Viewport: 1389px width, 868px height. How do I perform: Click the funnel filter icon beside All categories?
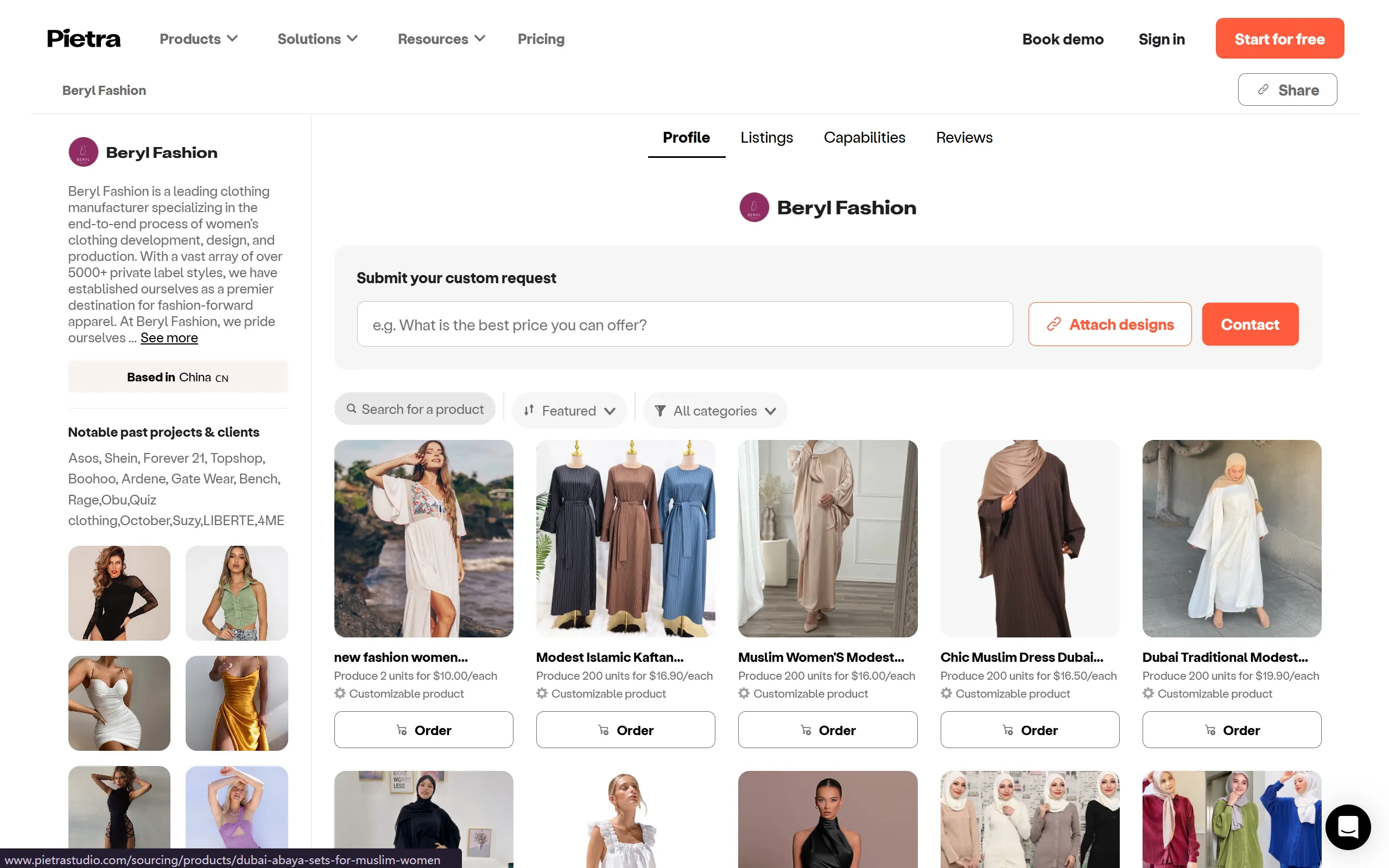[x=661, y=411]
